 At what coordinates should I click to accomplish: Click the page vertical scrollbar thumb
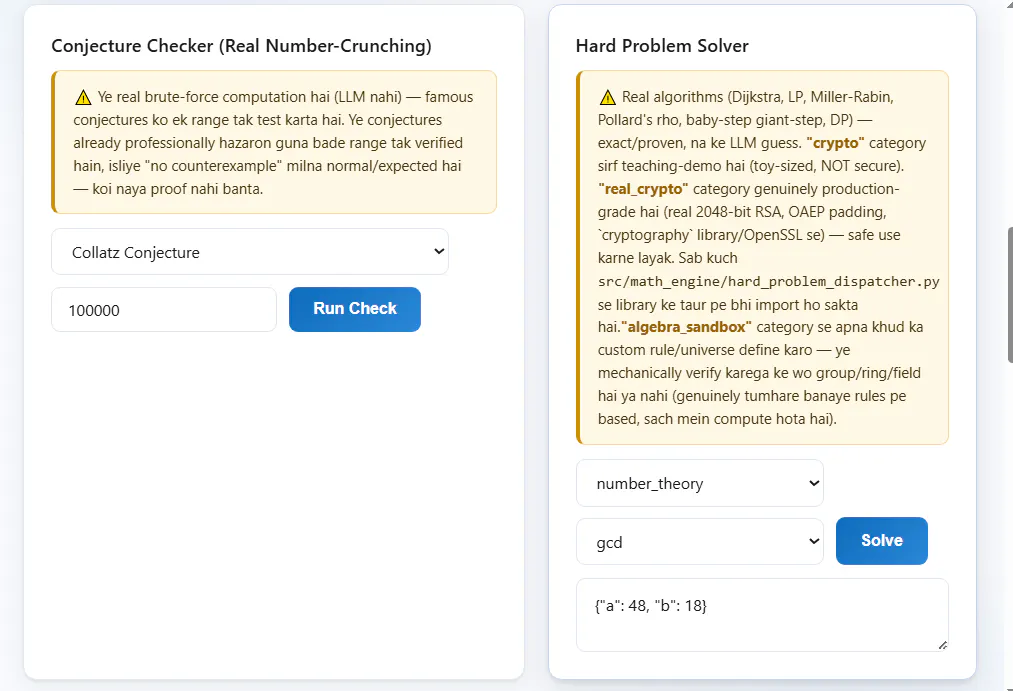pyautogui.click(x=1010, y=295)
